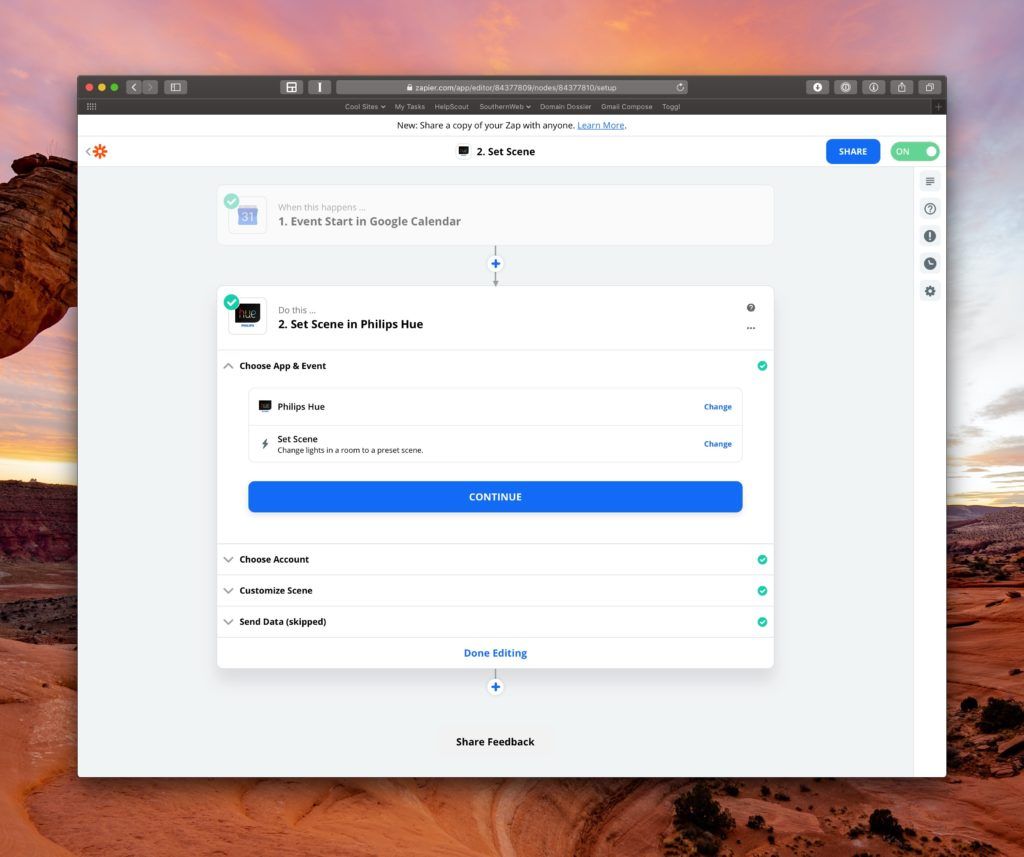
Task: Open the favorites grid icon
Action: [91, 106]
